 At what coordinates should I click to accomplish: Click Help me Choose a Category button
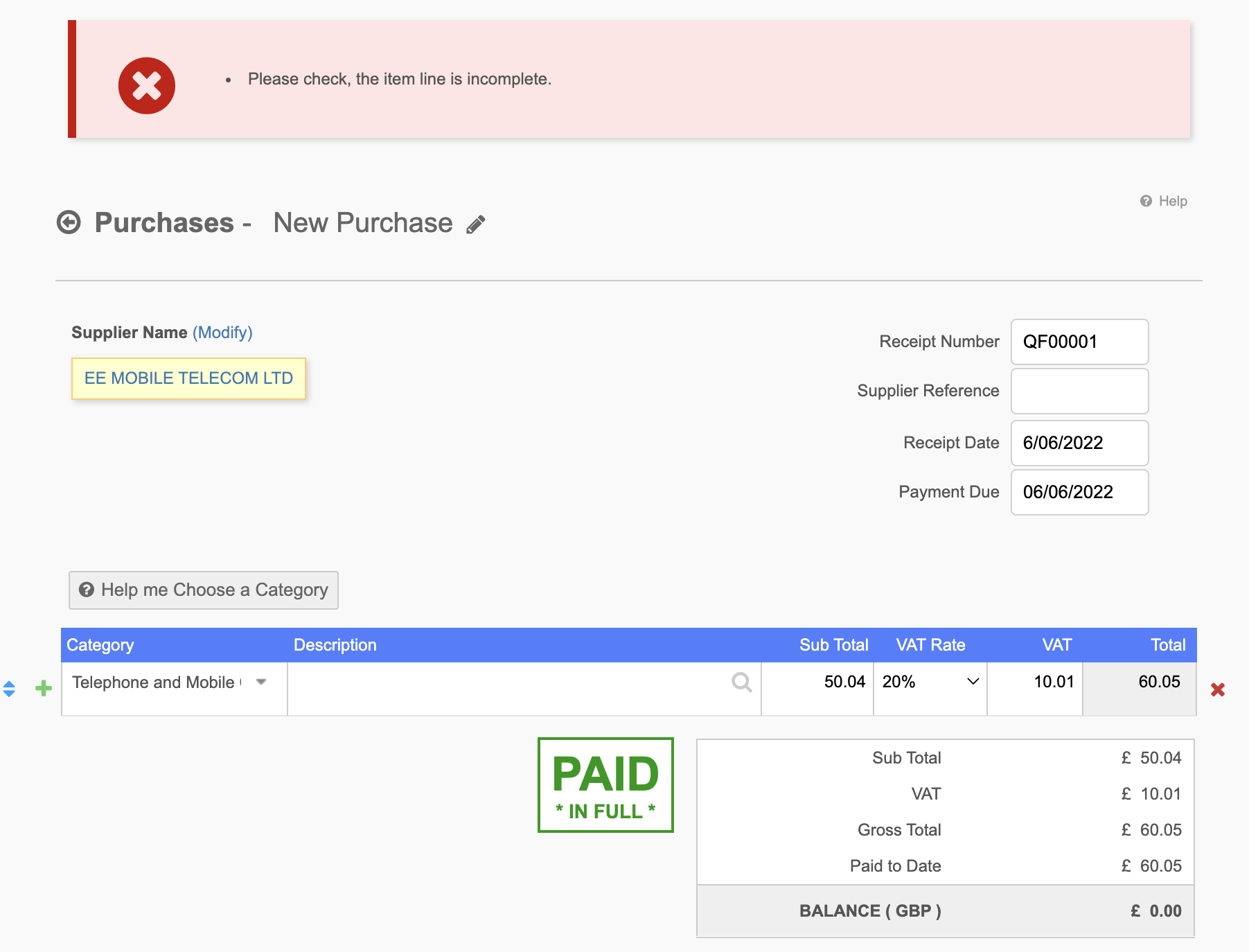point(204,590)
